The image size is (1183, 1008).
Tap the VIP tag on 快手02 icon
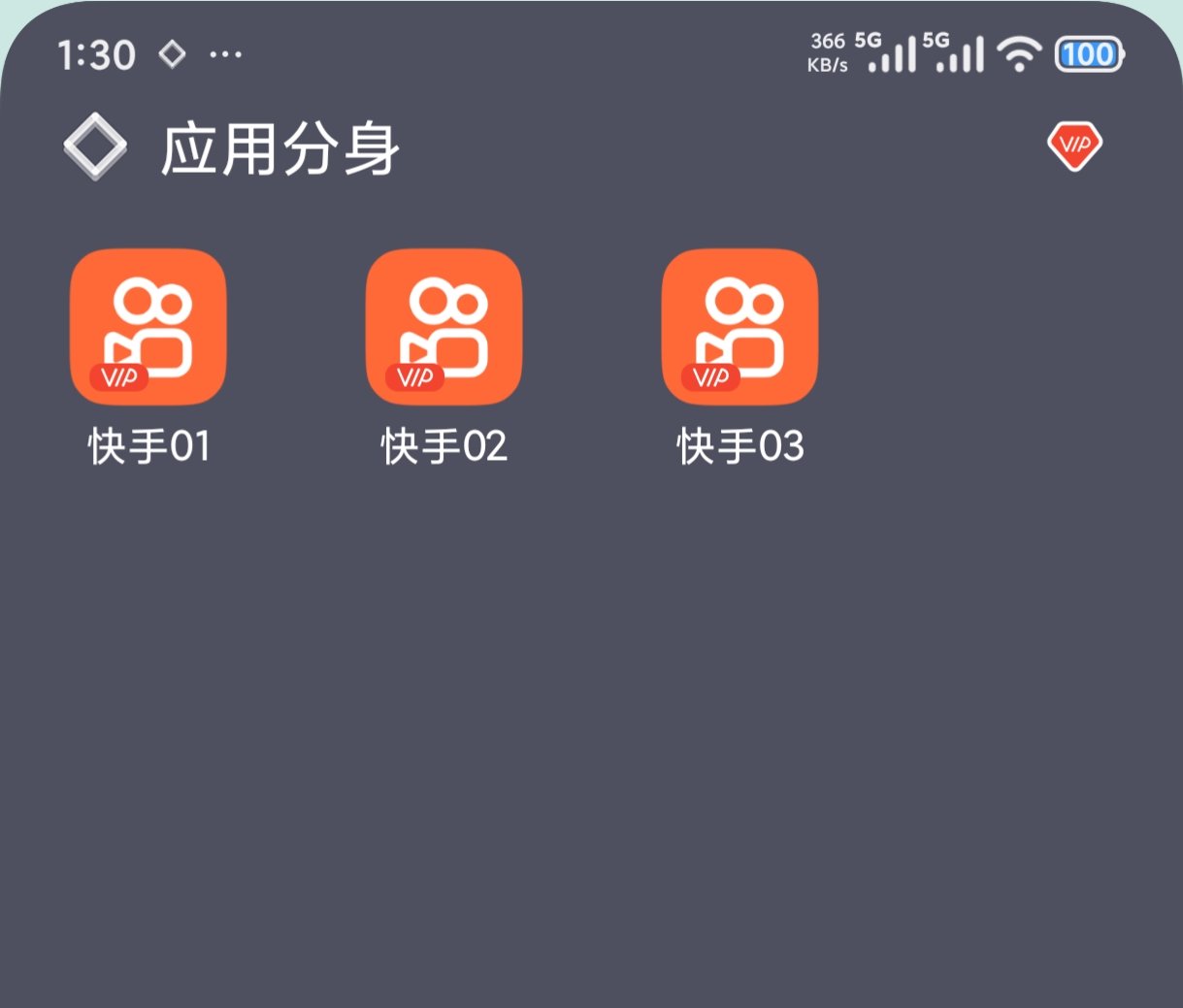[414, 377]
